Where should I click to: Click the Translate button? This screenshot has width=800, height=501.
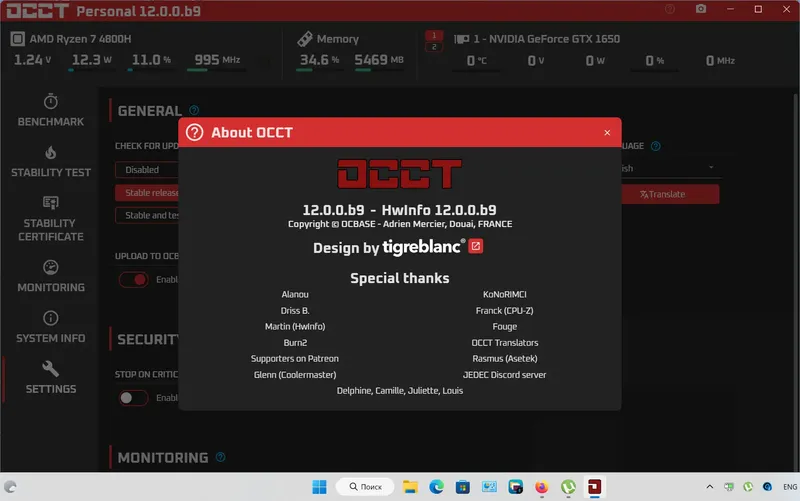(x=670, y=194)
